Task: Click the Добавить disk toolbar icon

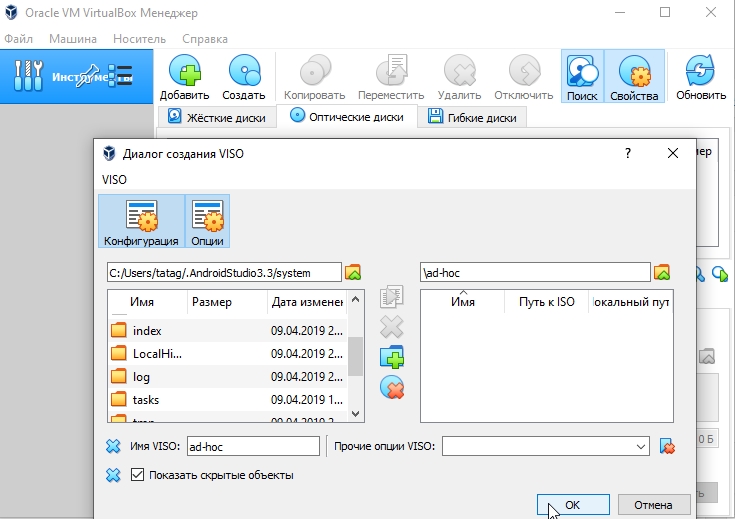Action: (x=184, y=70)
